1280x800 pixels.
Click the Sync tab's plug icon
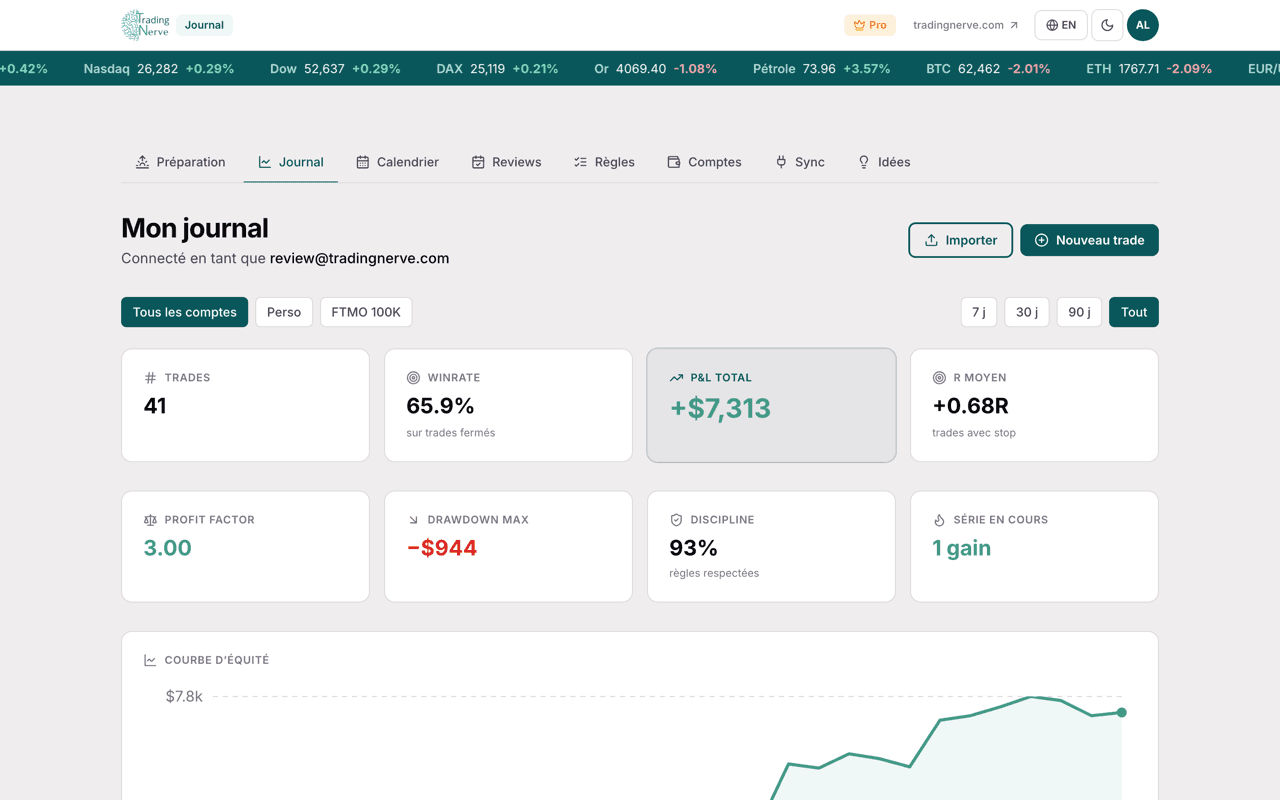(x=781, y=162)
